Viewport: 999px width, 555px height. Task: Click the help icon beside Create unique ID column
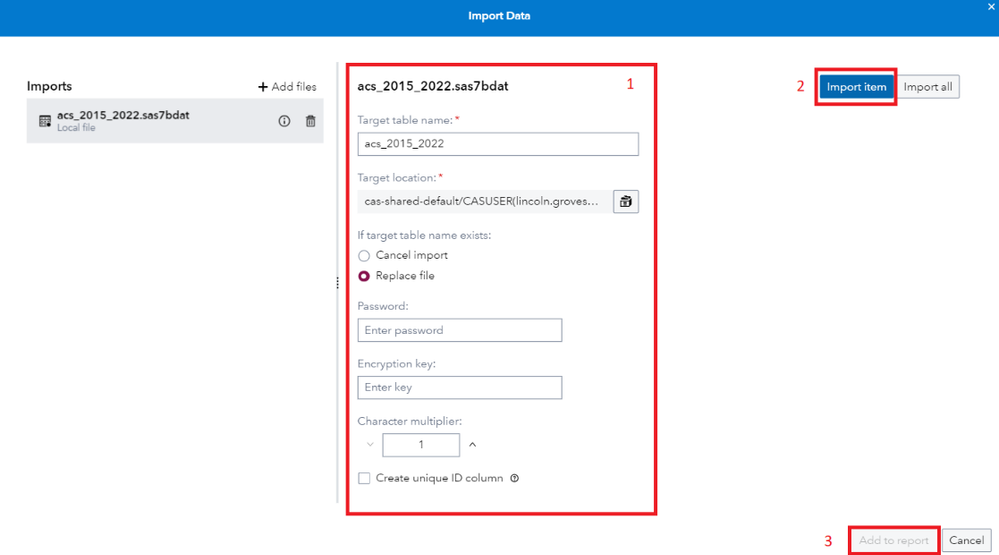point(514,478)
